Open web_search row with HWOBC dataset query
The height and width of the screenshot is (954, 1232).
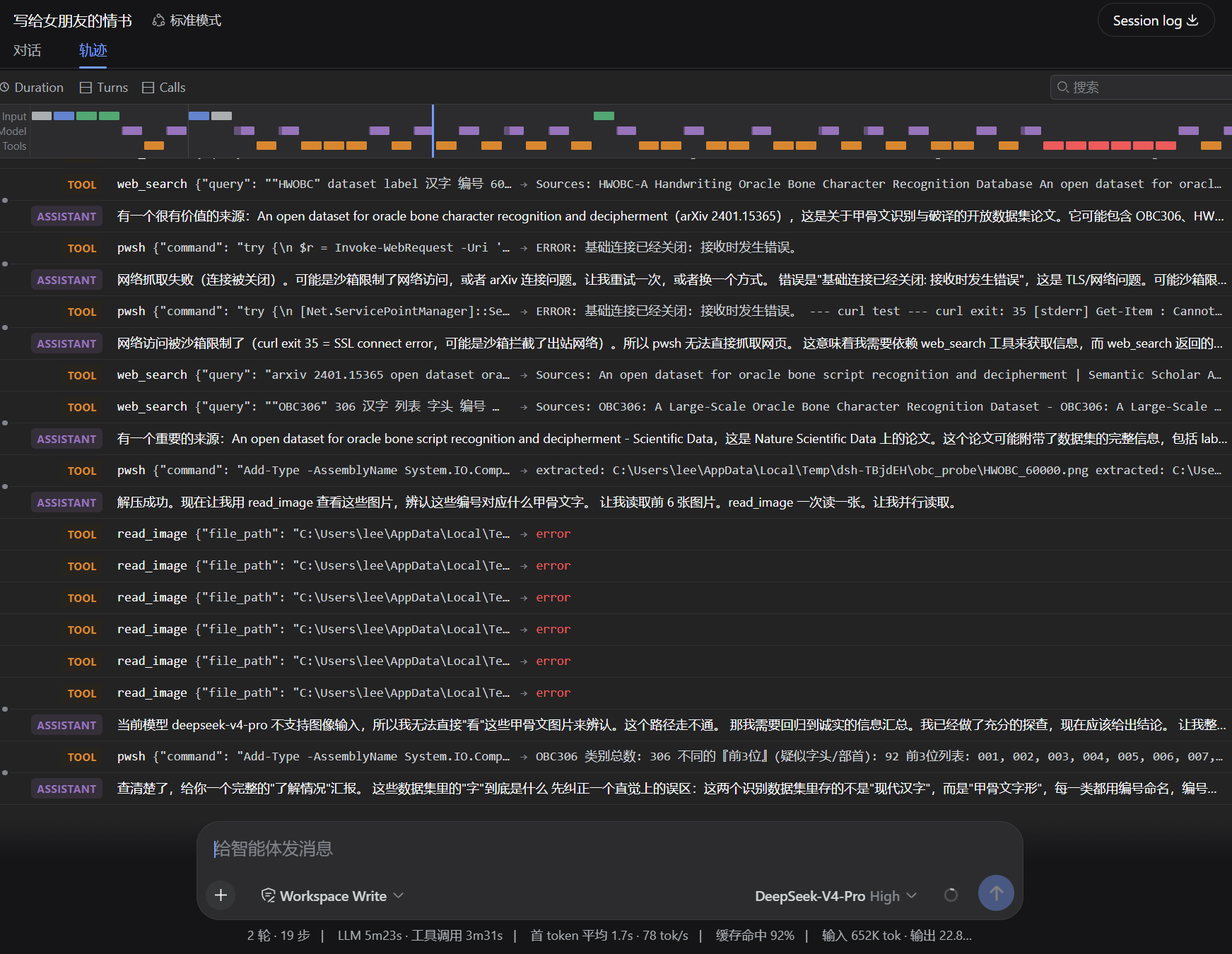616,184
